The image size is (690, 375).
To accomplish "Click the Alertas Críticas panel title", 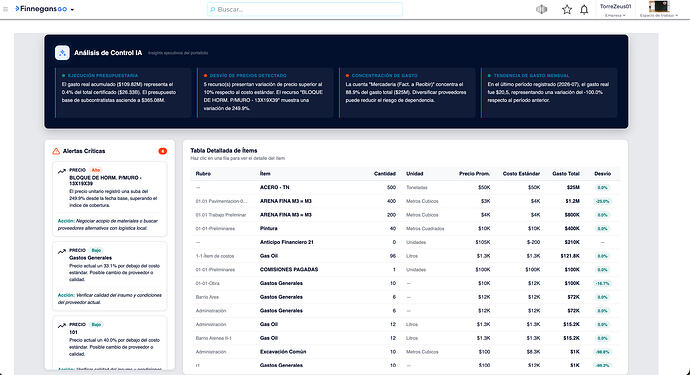I will coord(84,151).
